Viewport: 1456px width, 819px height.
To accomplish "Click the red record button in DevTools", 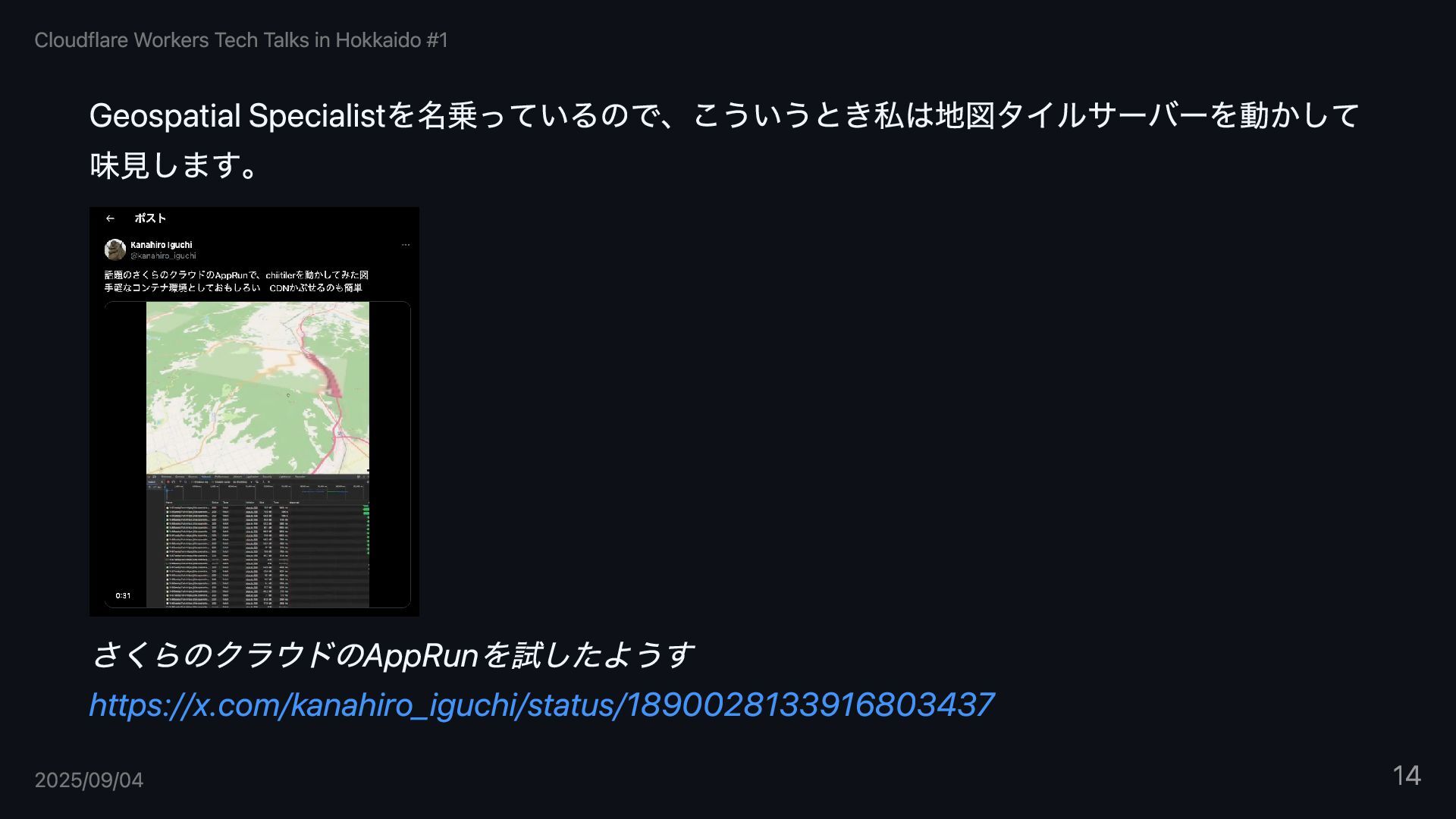I will 168,482.
